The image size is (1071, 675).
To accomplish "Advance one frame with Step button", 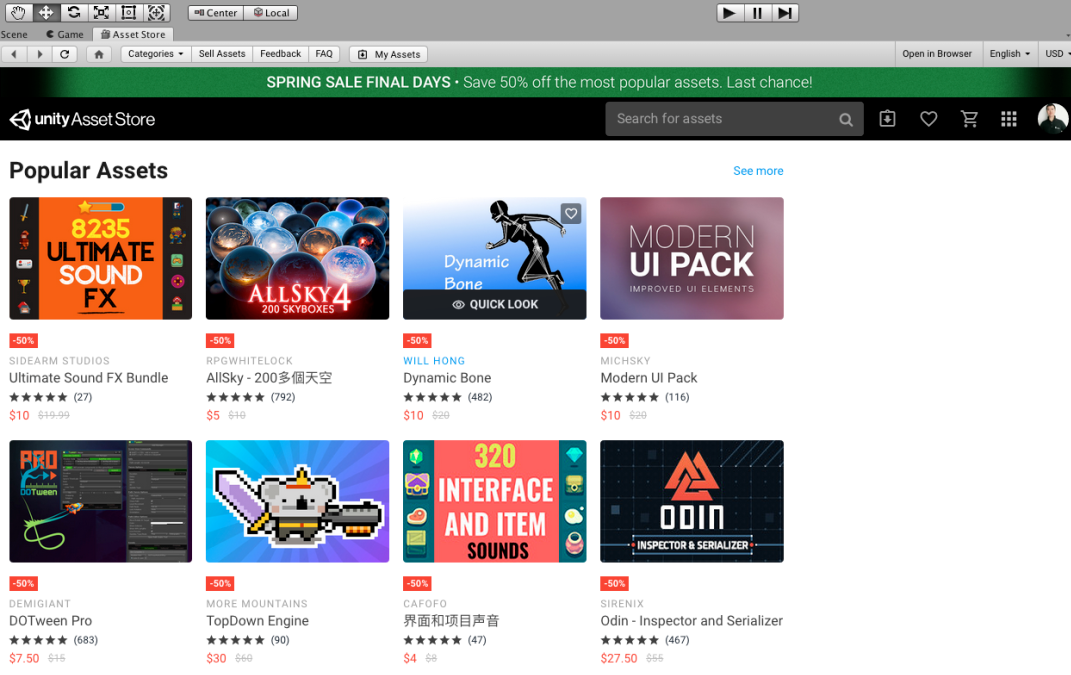I will tap(785, 13).
